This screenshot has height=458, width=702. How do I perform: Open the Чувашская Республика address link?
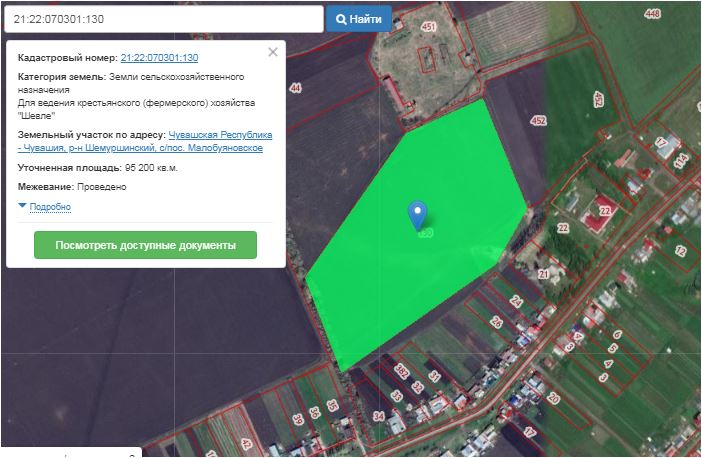(220, 133)
